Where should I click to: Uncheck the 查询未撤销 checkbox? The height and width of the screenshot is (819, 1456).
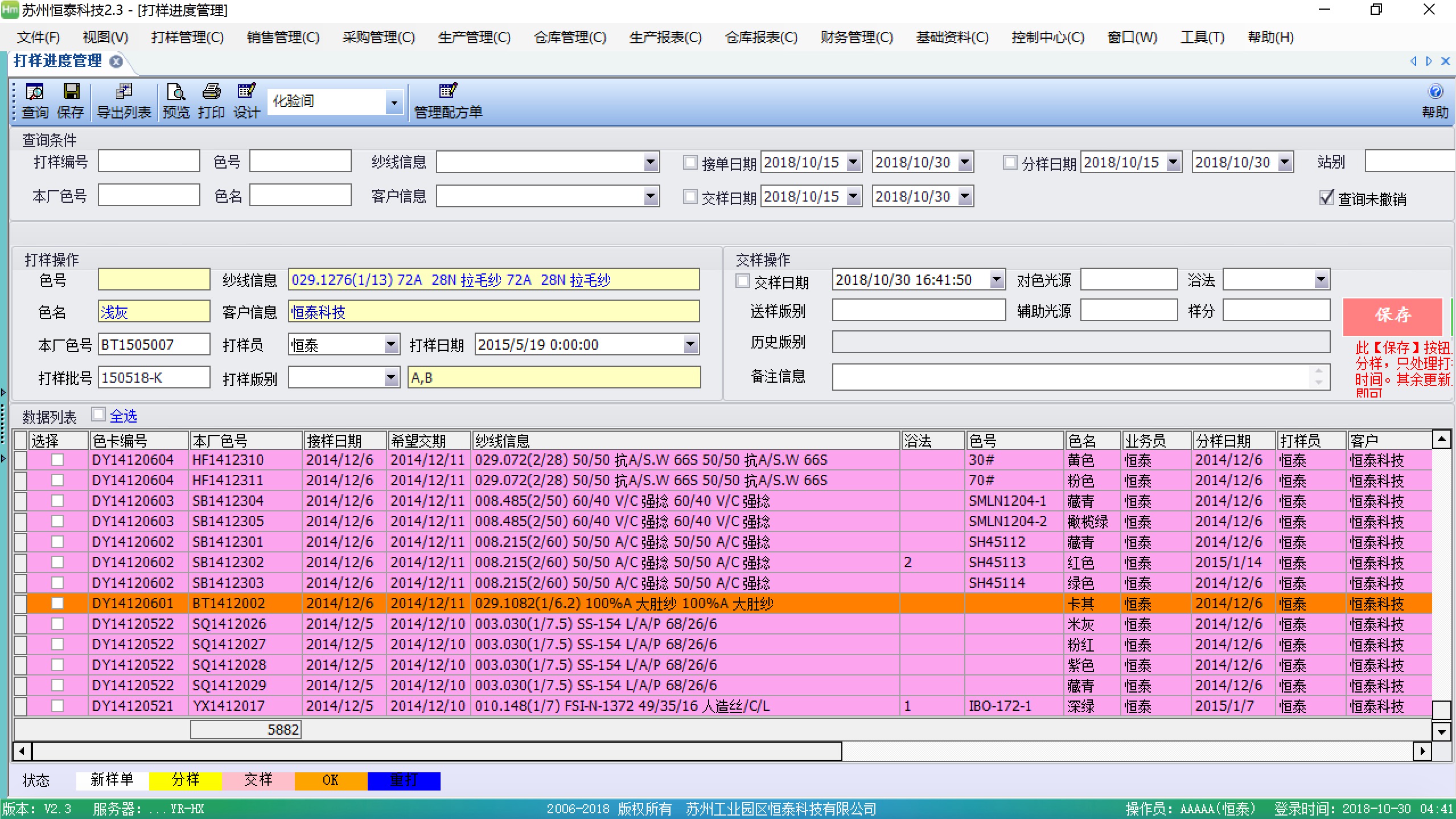[1326, 198]
